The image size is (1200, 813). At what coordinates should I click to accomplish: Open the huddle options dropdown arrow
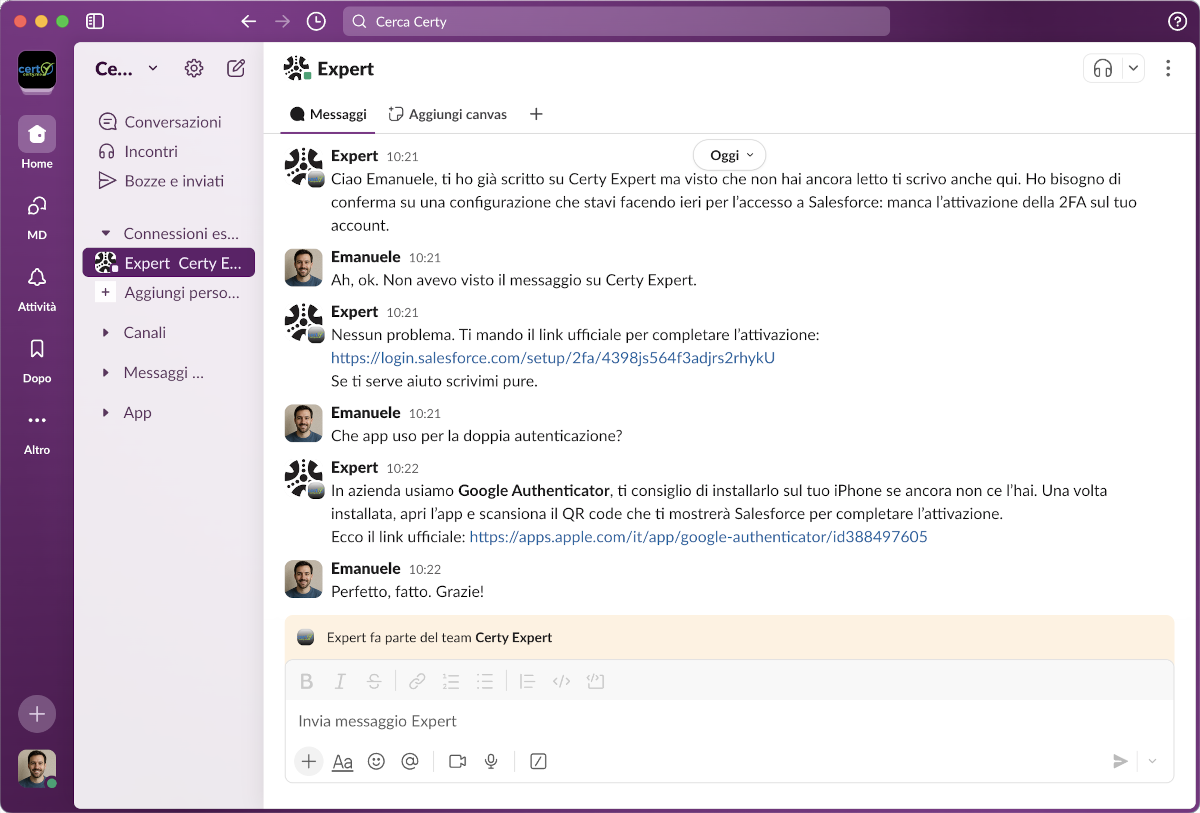point(1133,68)
